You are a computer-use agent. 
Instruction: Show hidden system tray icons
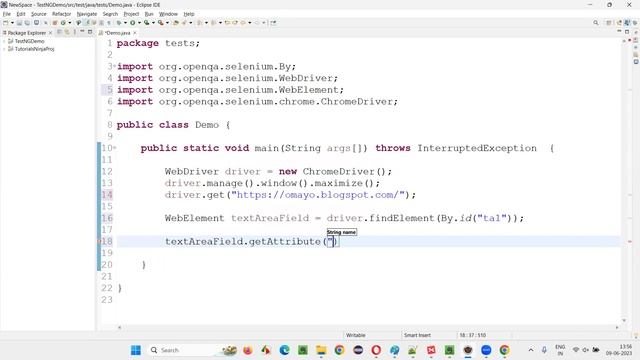coord(531,350)
